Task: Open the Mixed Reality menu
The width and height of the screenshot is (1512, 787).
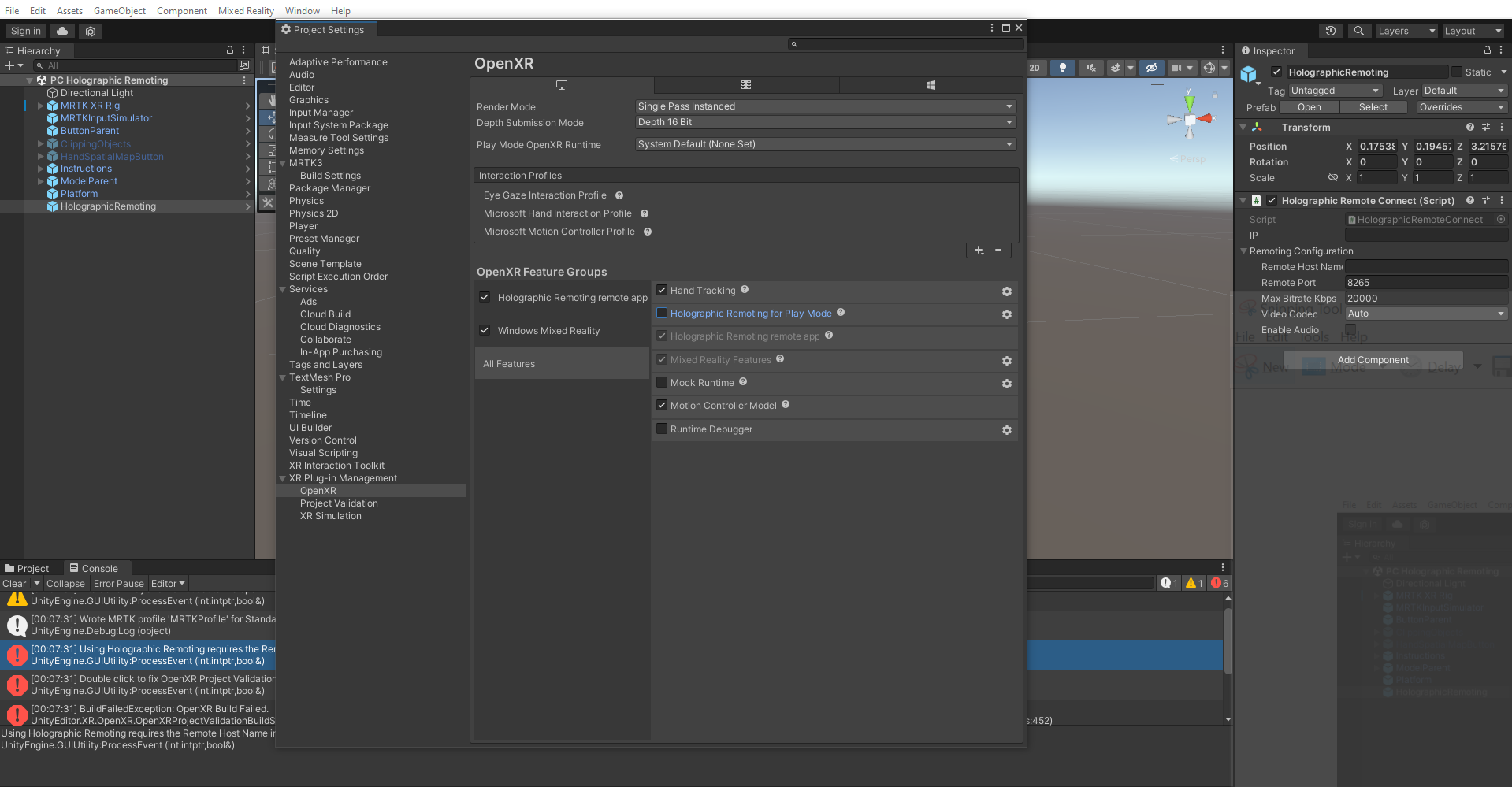Action: (x=246, y=10)
